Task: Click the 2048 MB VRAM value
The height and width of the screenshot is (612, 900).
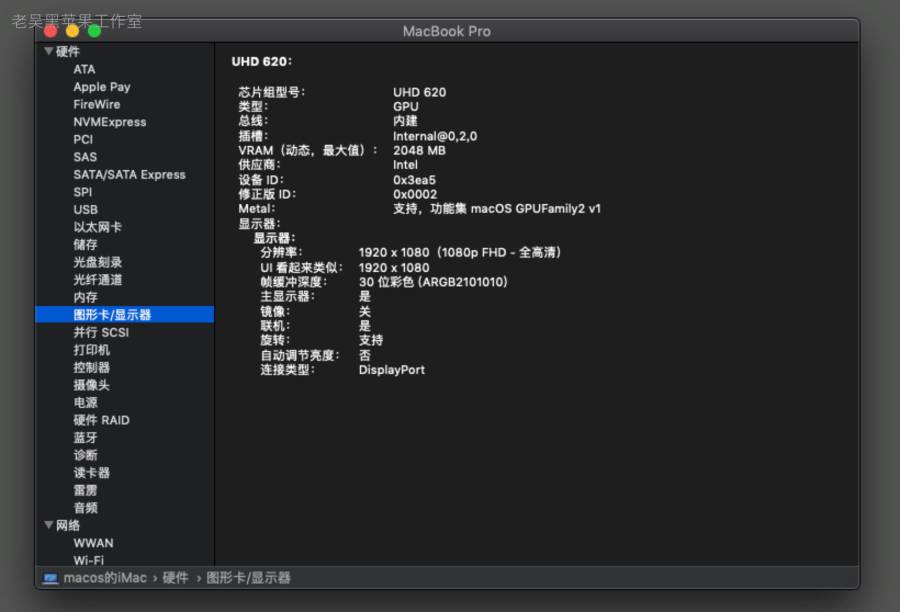Action: click(419, 150)
